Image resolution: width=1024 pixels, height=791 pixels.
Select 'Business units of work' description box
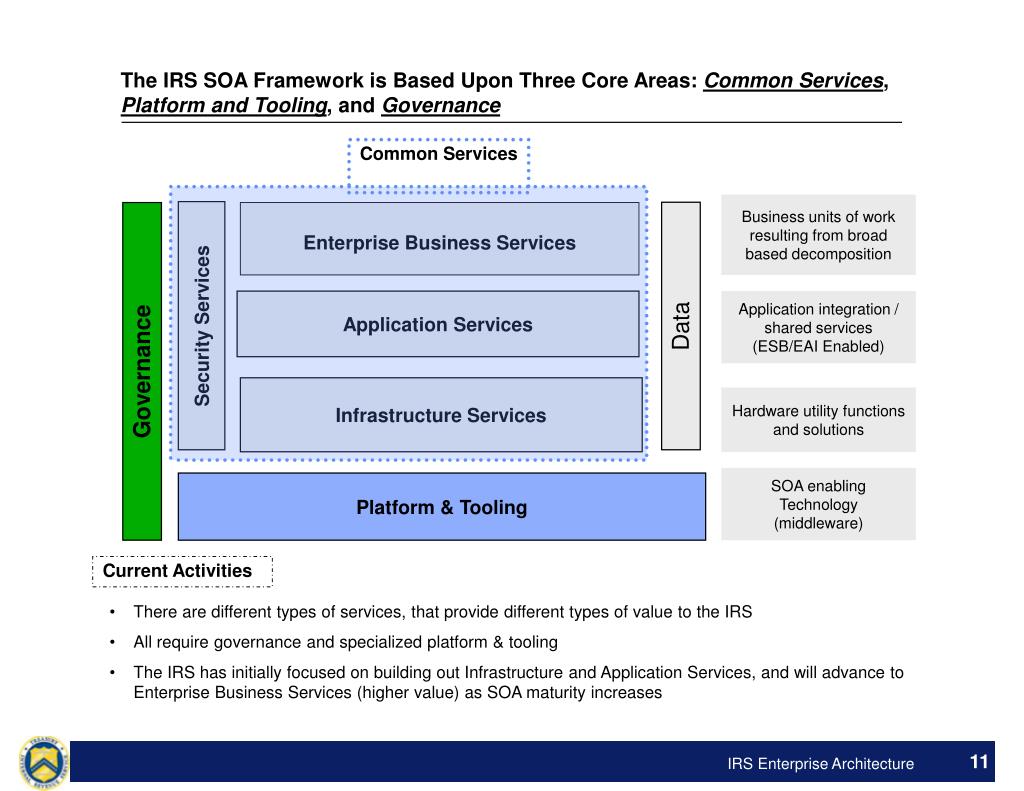coord(818,234)
